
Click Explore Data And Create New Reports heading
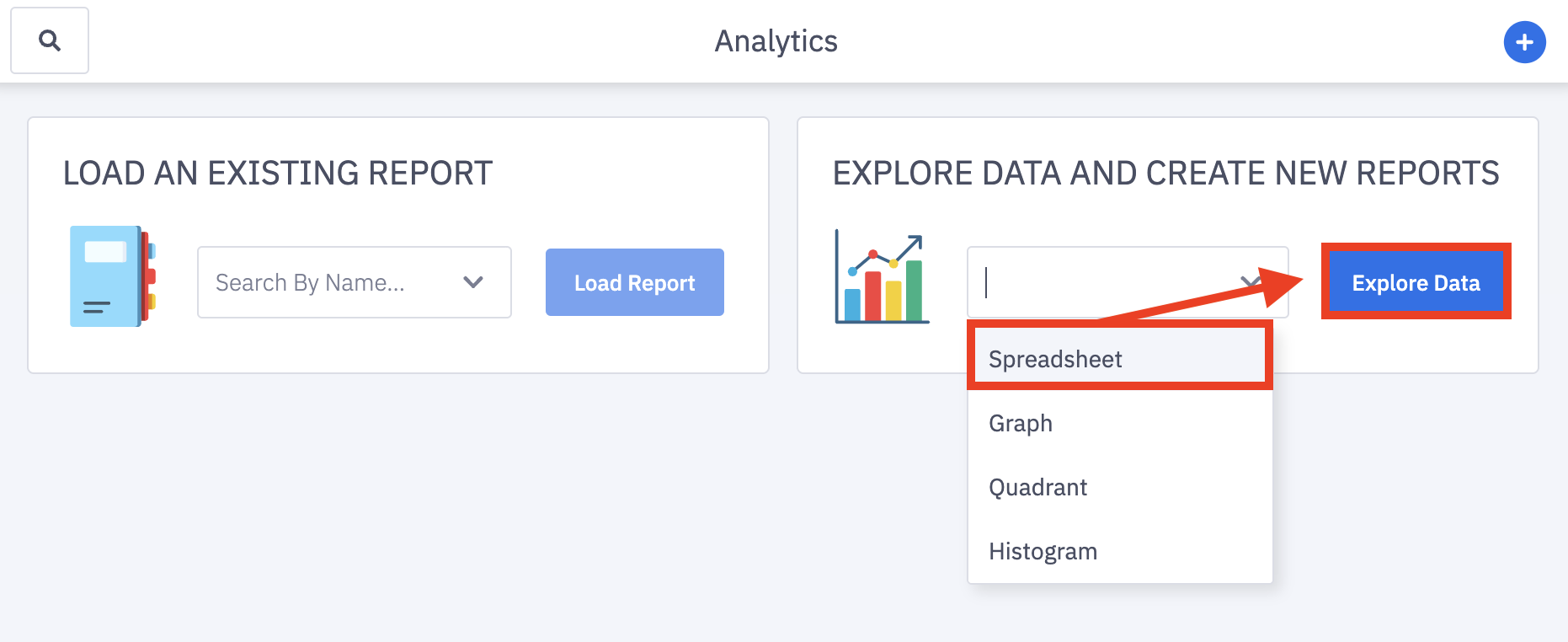tap(1166, 173)
